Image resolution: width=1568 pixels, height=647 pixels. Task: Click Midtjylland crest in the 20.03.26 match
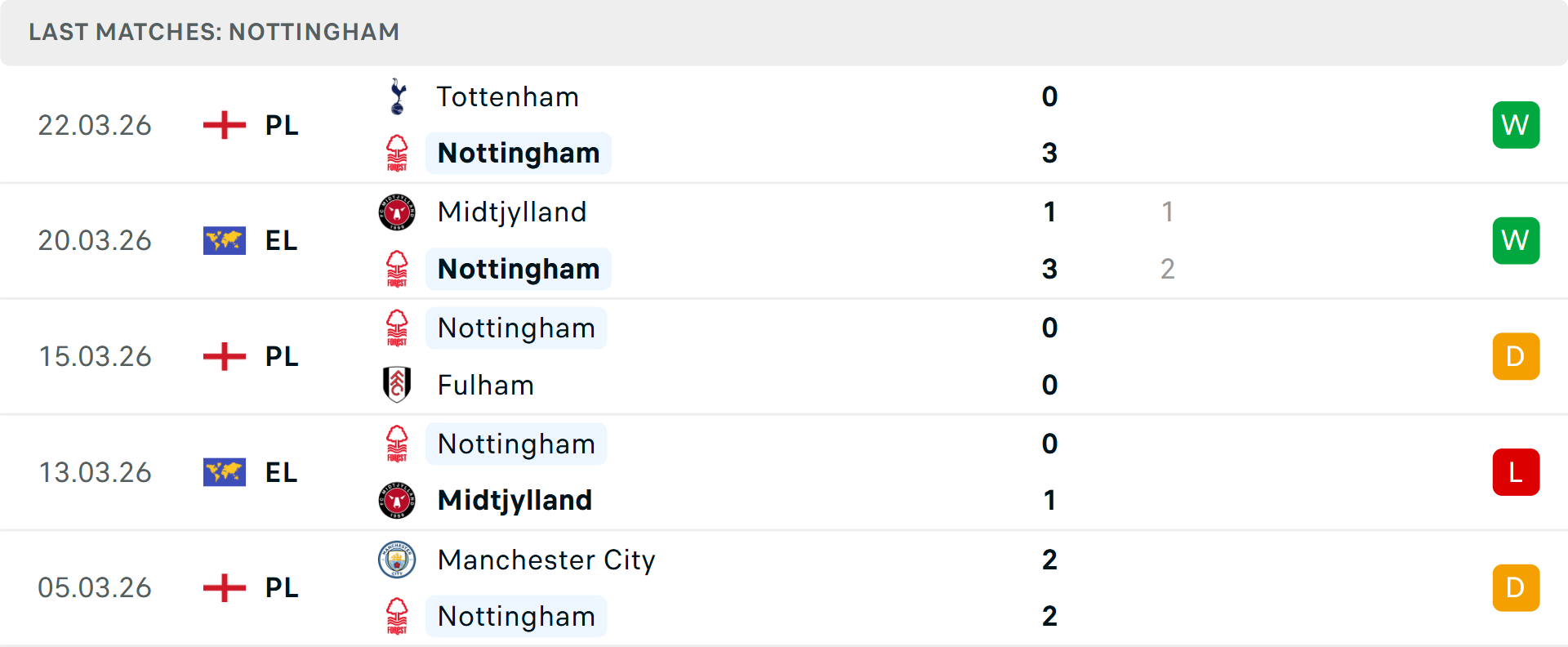click(397, 212)
